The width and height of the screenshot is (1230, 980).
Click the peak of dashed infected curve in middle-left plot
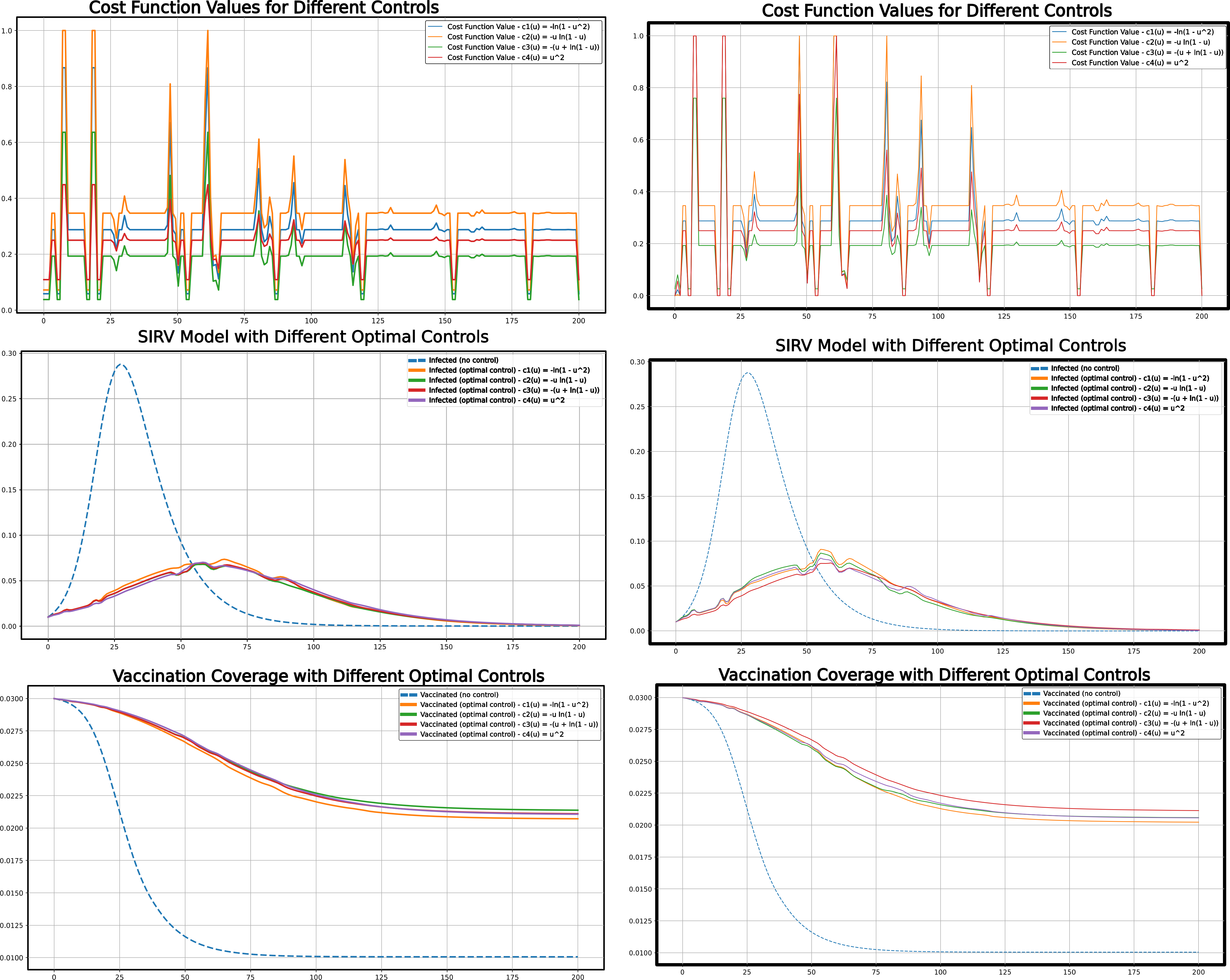click(x=120, y=365)
